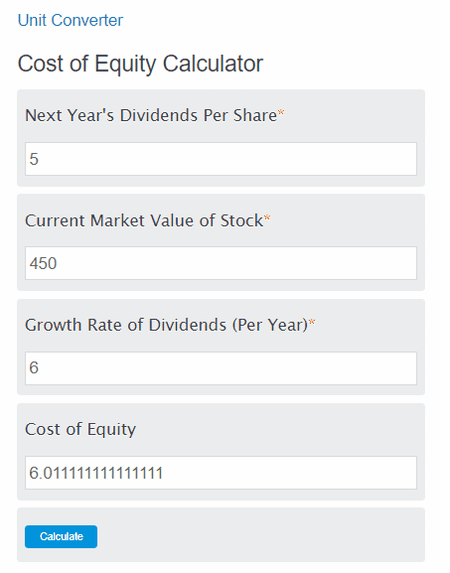450x573 pixels.
Task: Place cursor after the value 450
Action: click(x=58, y=263)
